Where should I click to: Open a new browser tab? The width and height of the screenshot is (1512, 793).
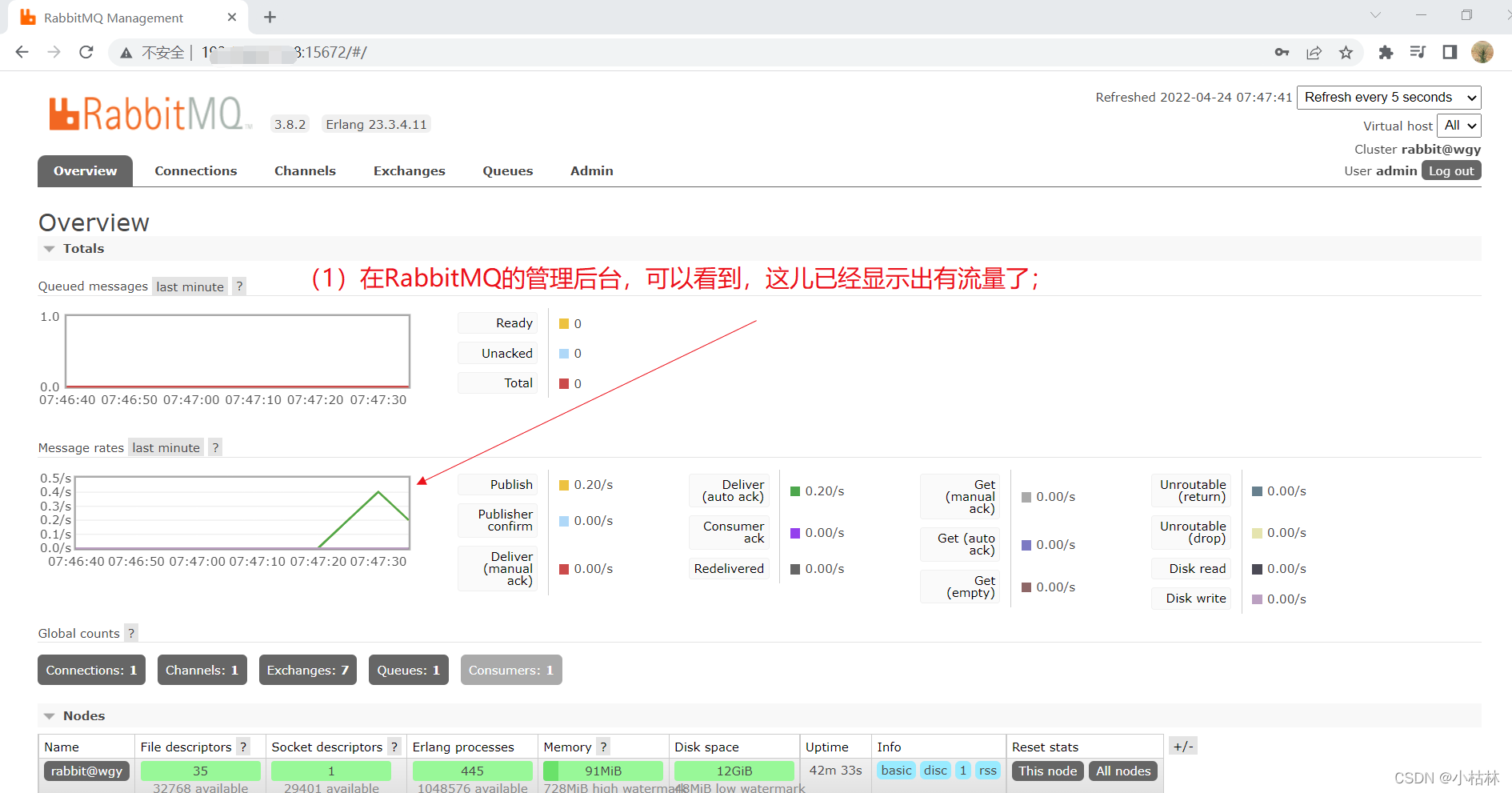270,17
